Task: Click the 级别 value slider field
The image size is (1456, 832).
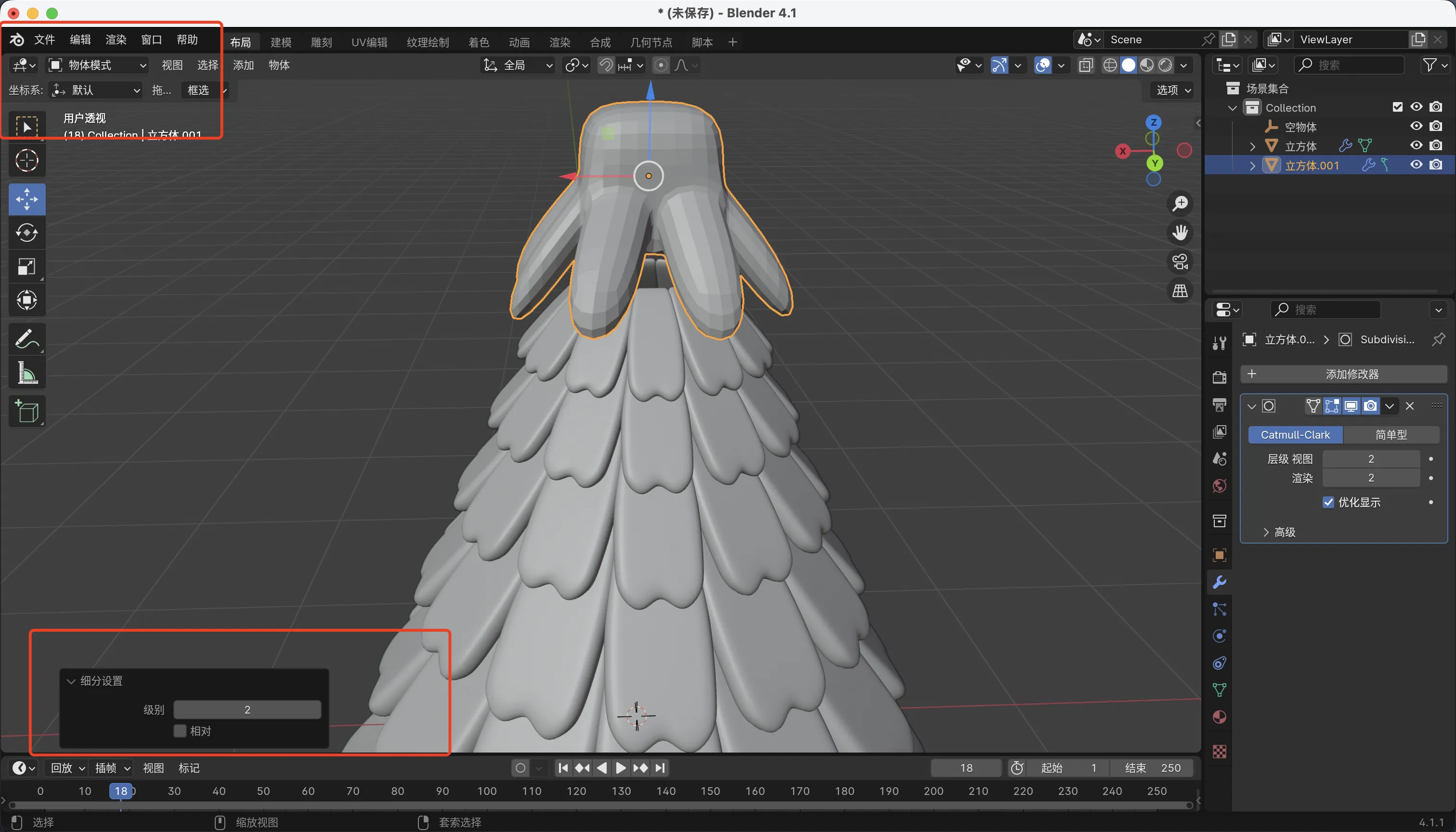Action: coord(247,710)
